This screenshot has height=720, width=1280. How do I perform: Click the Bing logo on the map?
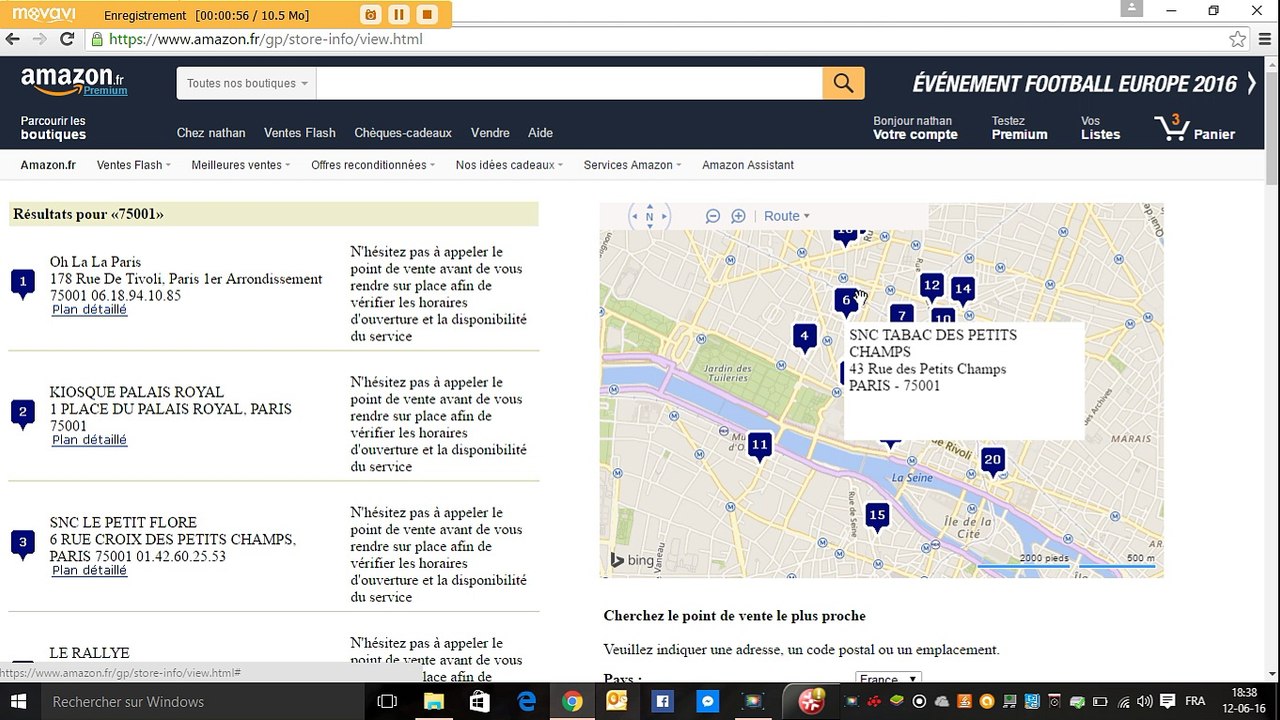click(633, 560)
